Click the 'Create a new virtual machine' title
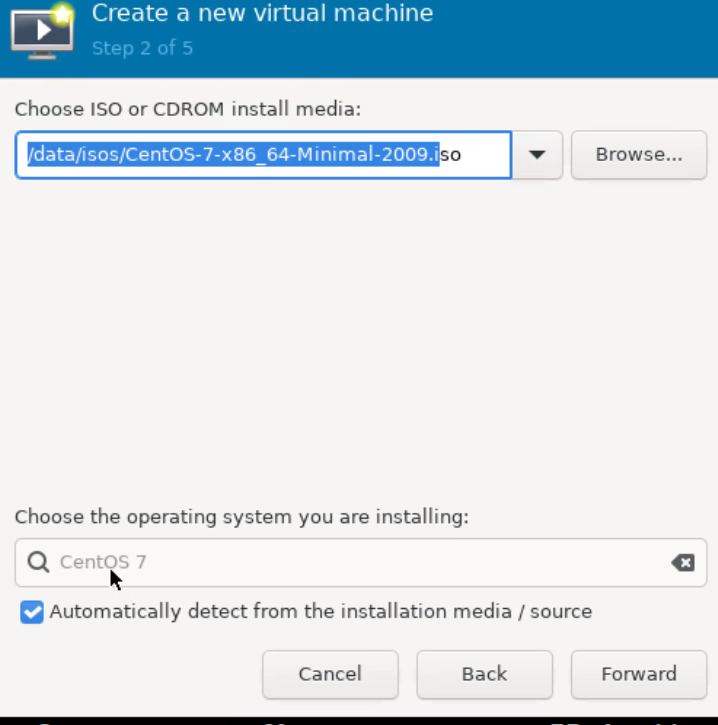This screenshot has height=725, width=718. pyautogui.click(x=262, y=14)
